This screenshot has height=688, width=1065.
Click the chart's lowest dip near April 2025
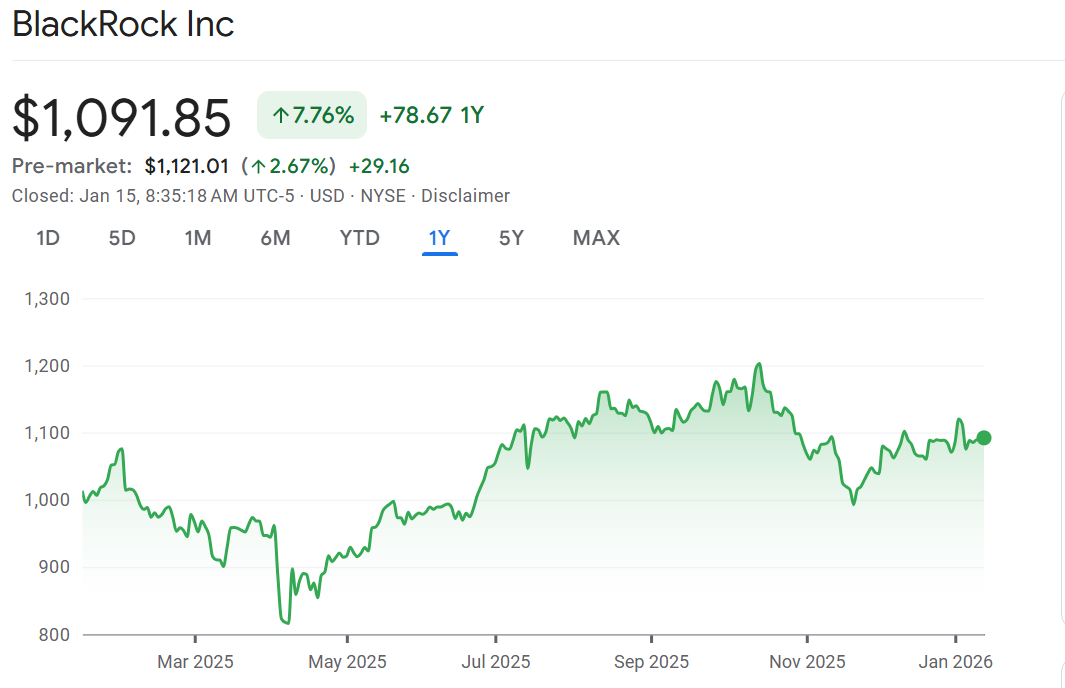pos(287,623)
